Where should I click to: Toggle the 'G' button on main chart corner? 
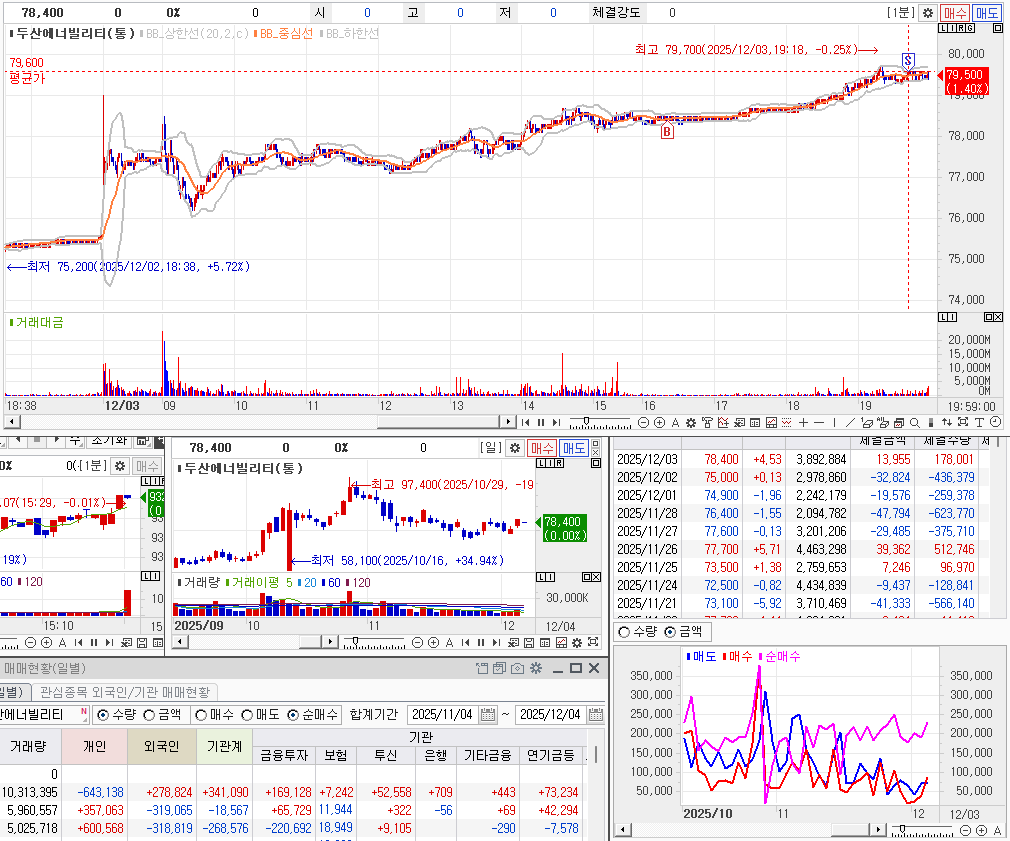tap(970, 28)
